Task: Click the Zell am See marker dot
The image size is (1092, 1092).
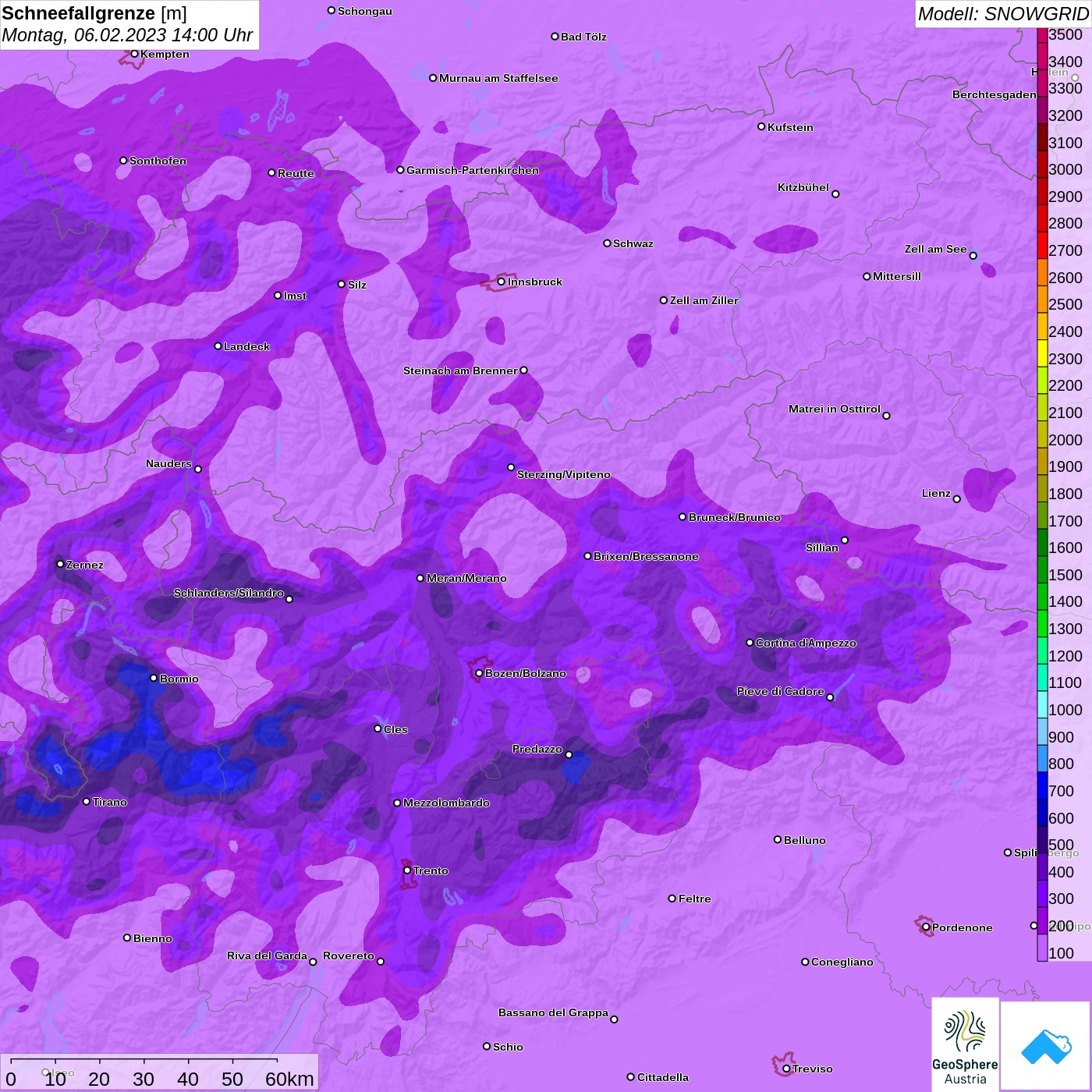Action: coord(973,256)
